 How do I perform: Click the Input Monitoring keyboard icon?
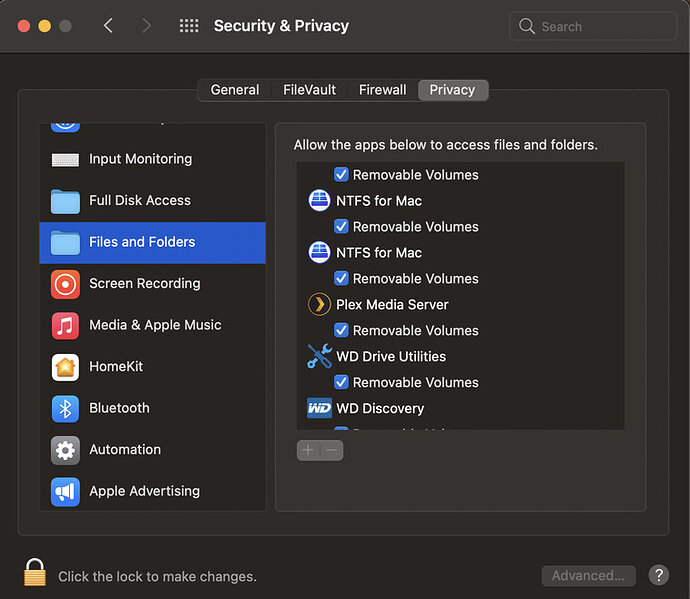point(65,159)
